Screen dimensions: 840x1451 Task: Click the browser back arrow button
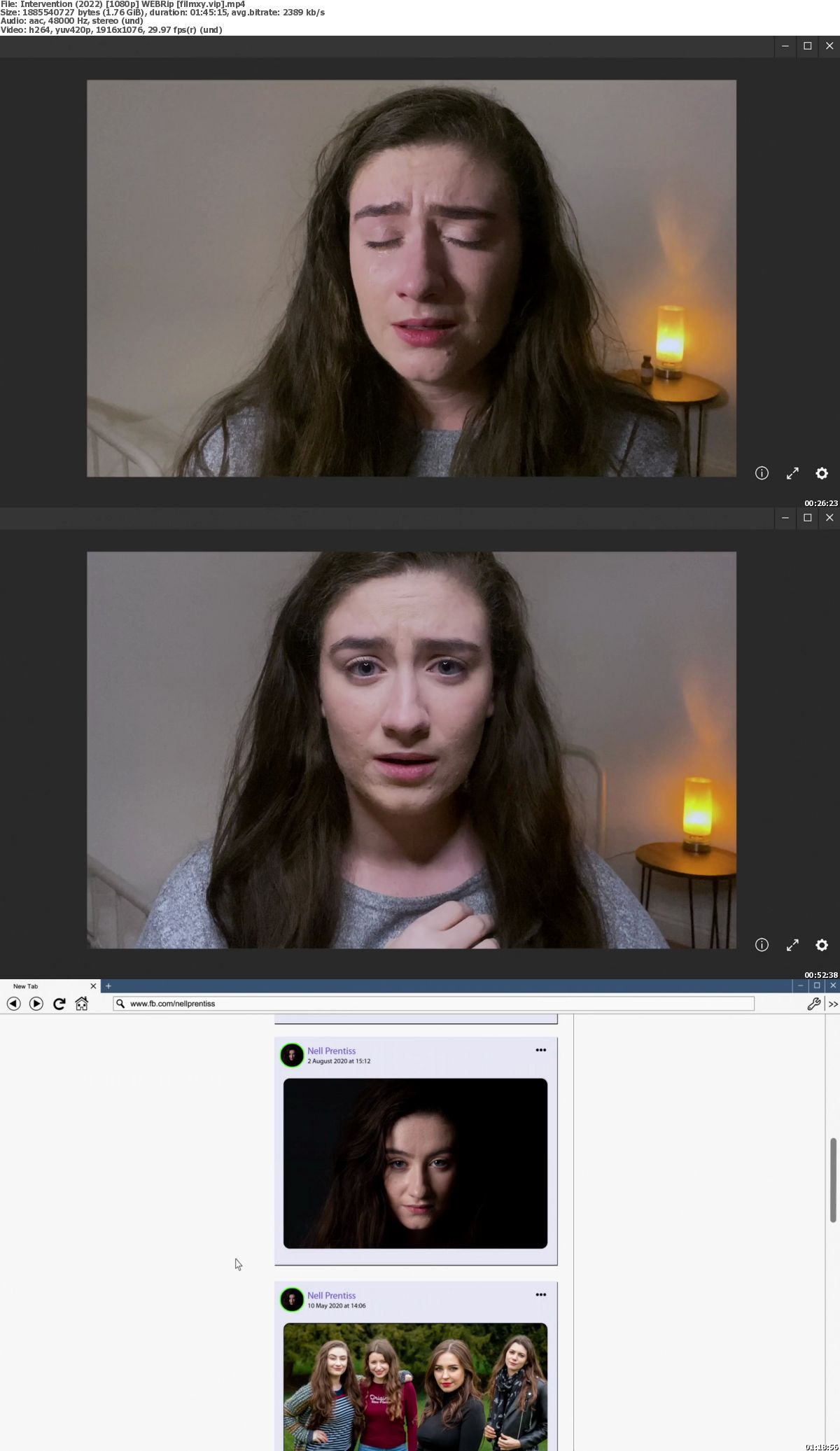[x=13, y=1004]
